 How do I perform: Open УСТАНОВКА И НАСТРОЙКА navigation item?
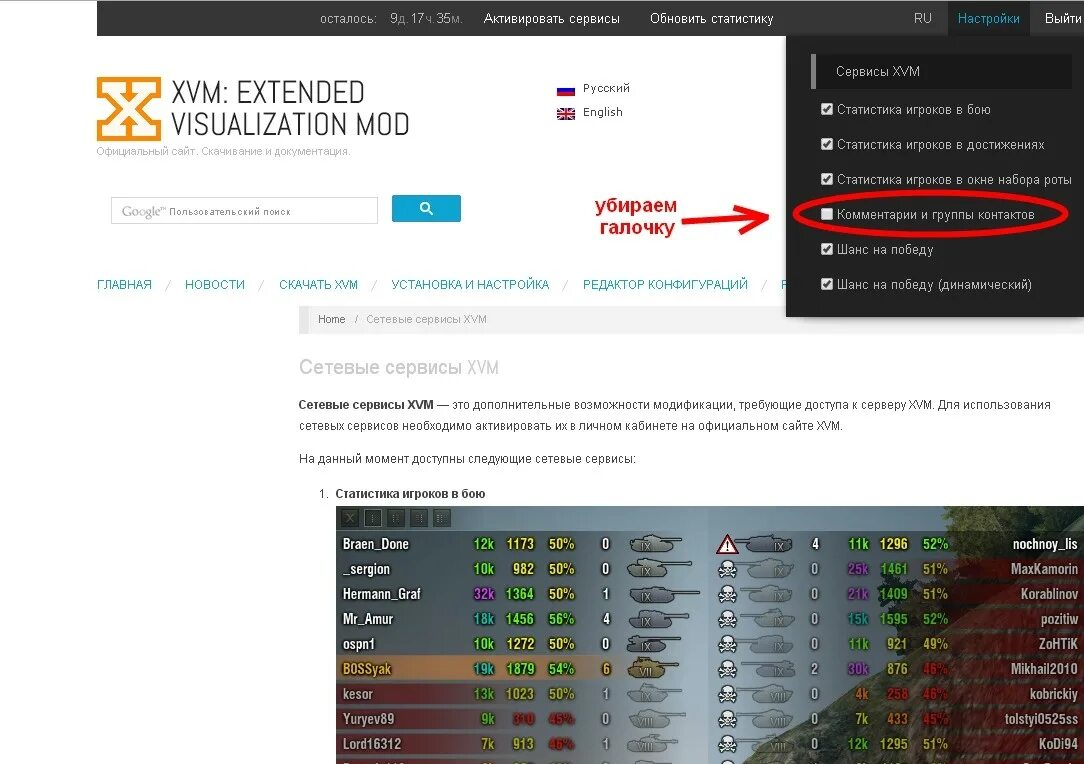470,285
